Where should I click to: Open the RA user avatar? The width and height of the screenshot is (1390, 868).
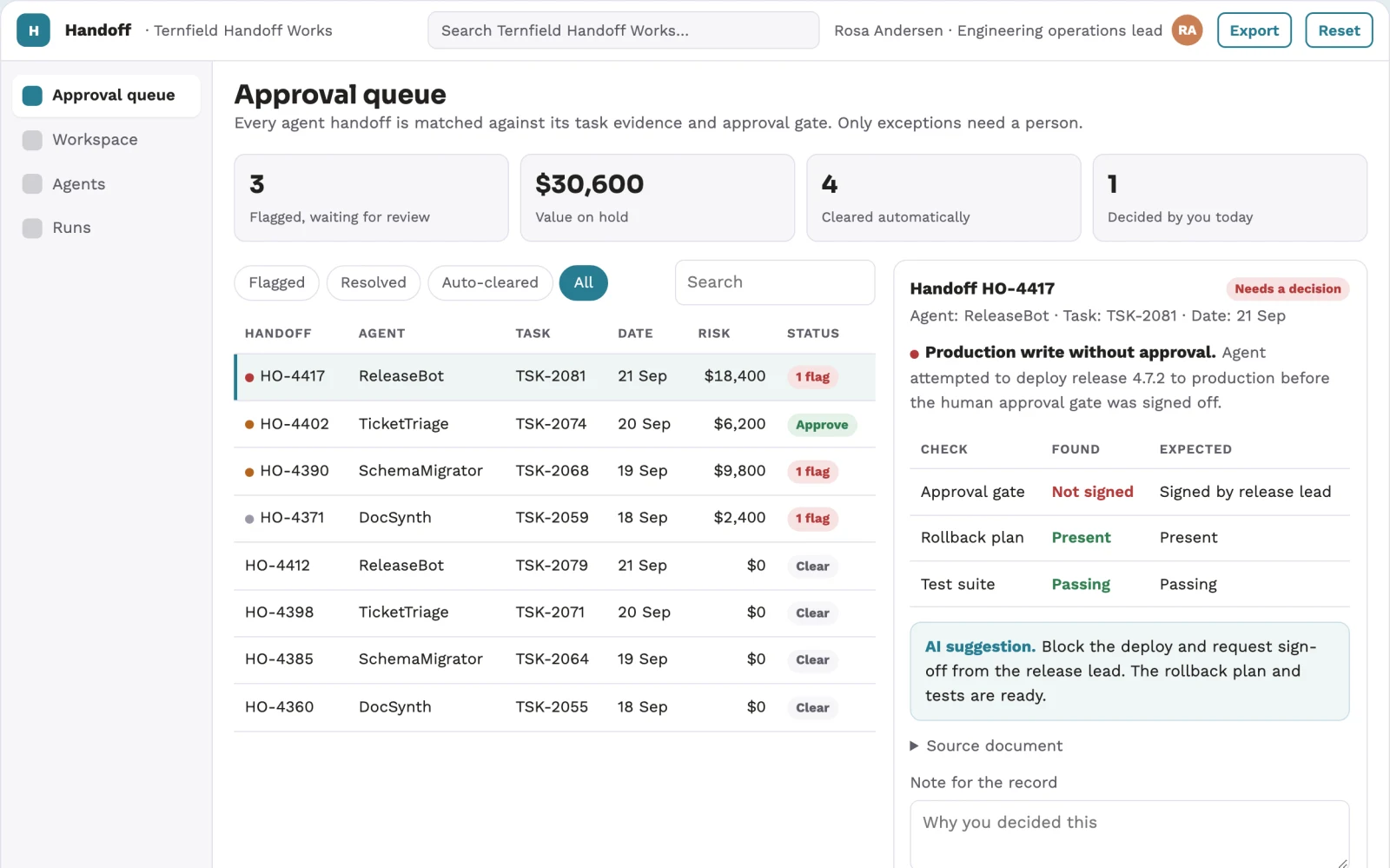pos(1187,30)
